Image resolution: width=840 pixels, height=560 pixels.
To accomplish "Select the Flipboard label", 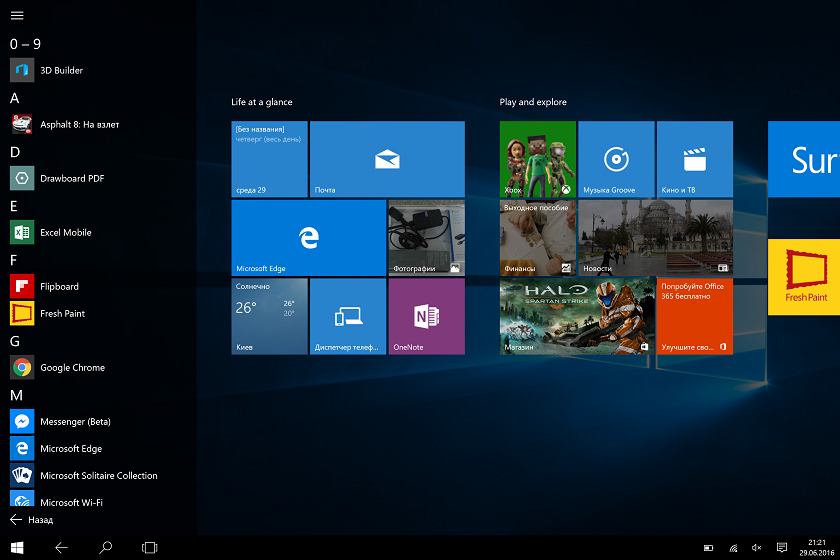I will (59, 287).
